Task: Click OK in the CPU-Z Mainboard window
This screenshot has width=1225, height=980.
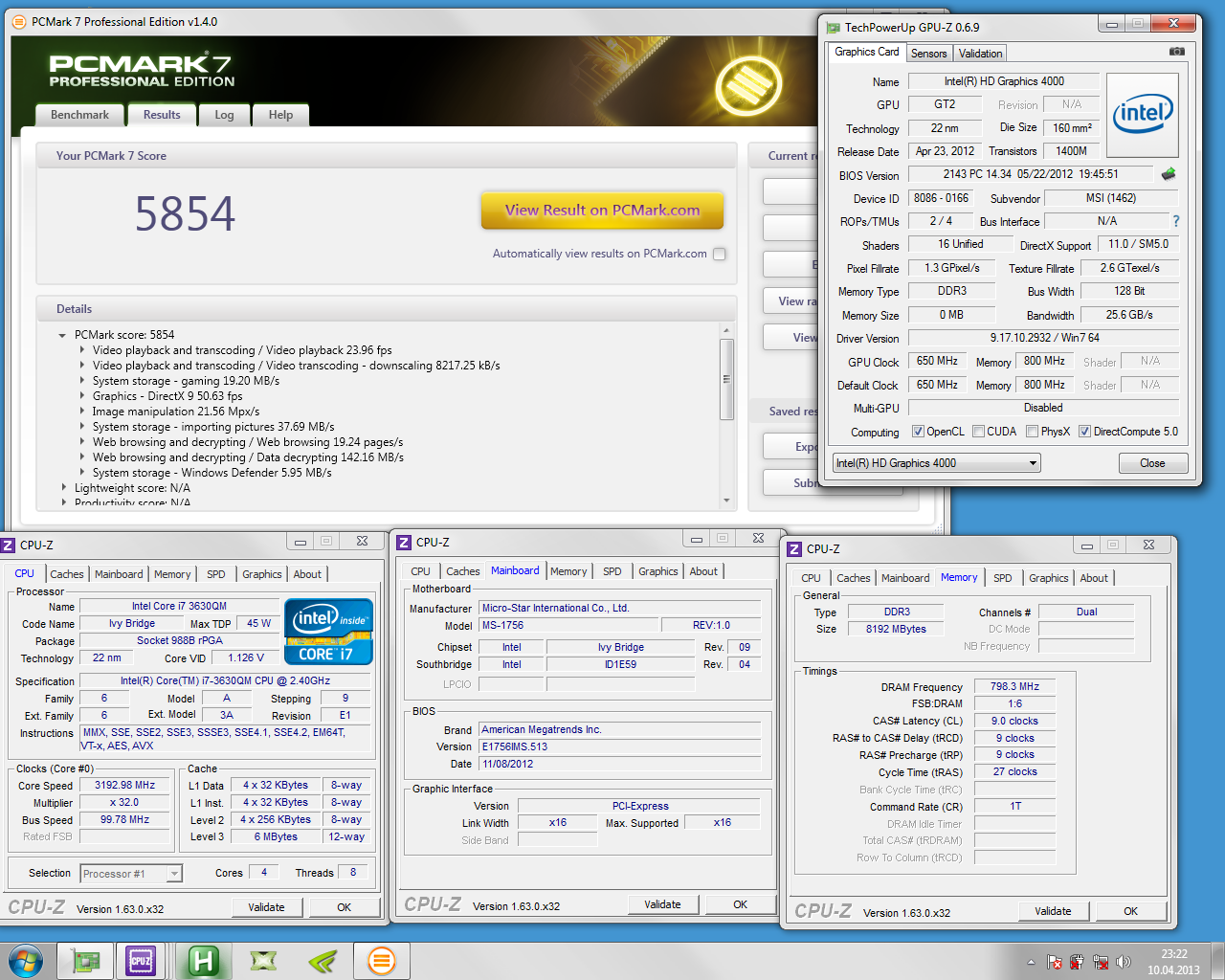Action: pos(740,904)
